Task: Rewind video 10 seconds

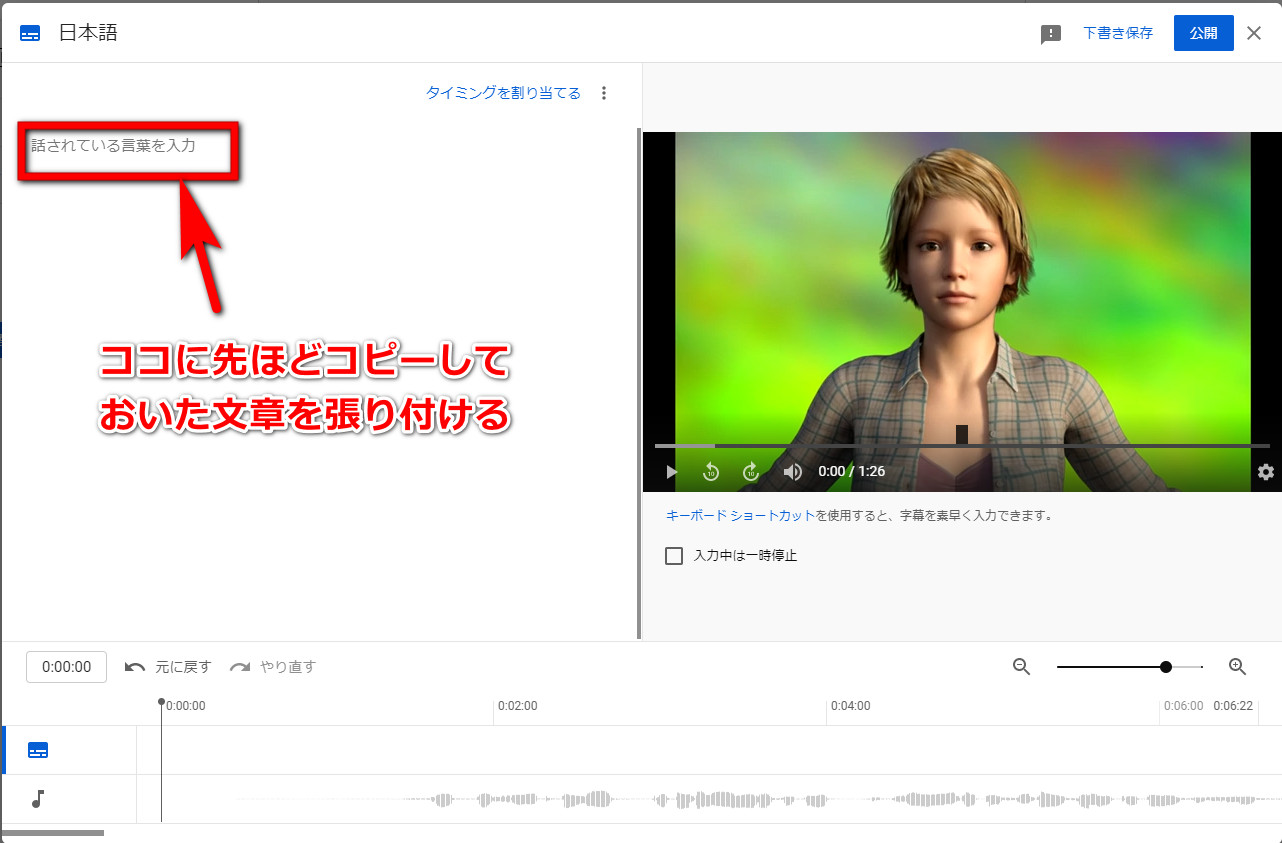Action: (711, 471)
